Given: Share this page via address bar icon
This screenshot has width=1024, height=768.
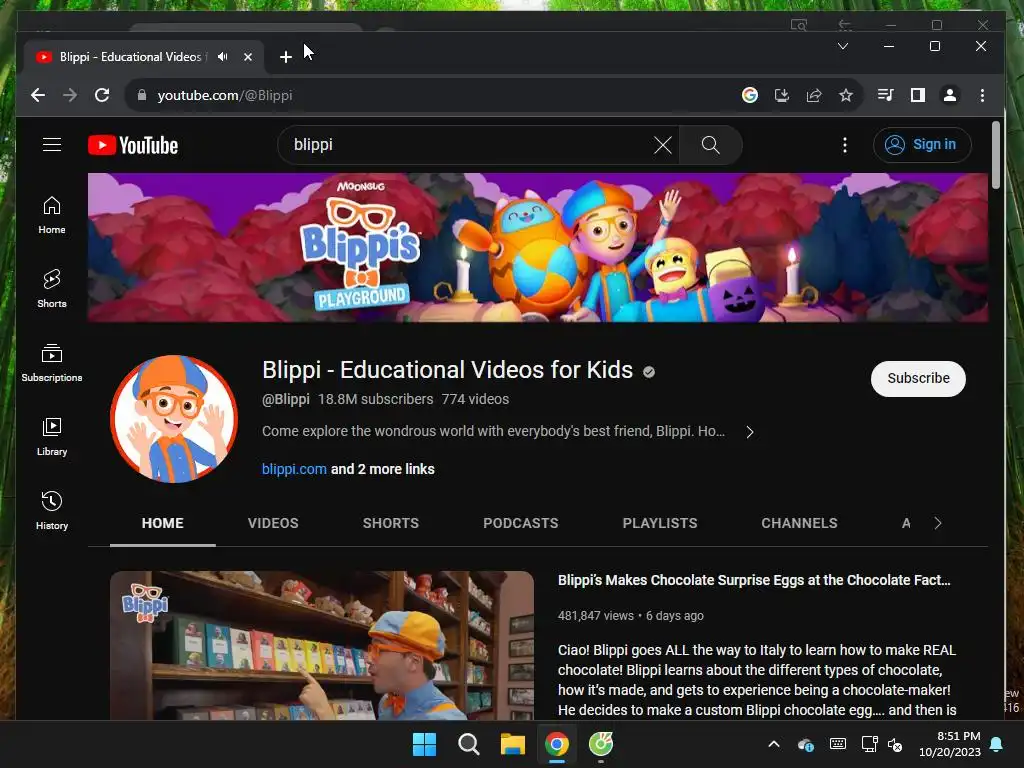Looking at the screenshot, I should tap(814, 95).
